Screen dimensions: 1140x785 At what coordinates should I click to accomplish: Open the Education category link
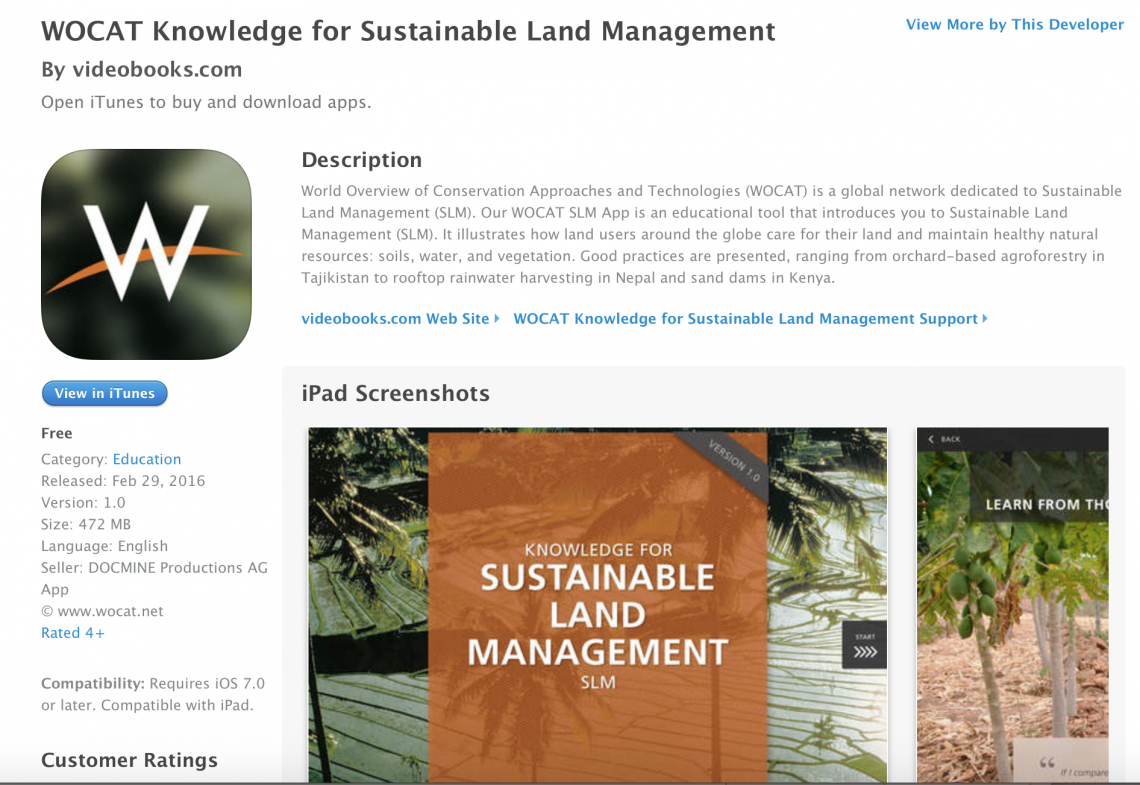pyautogui.click(x=147, y=459)
